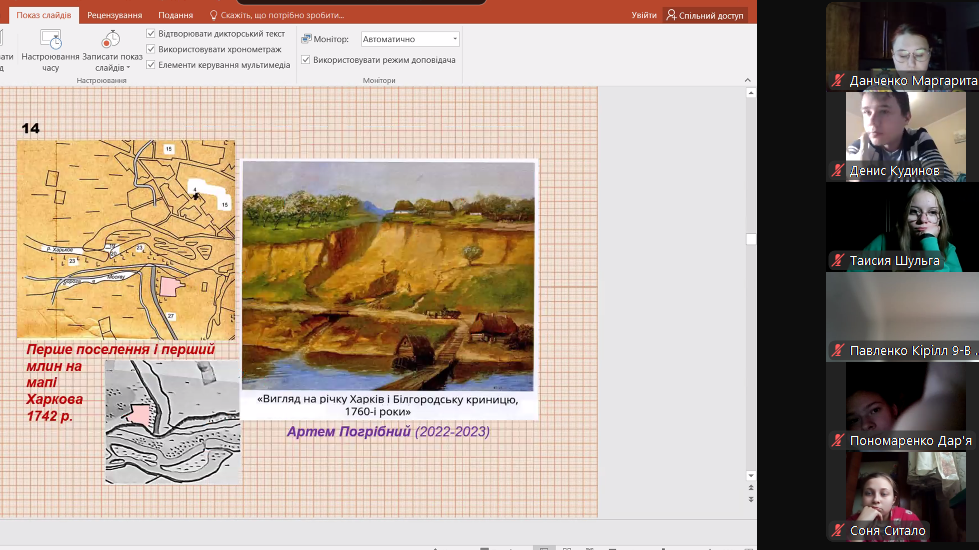Viewport: 979px width, 550px height.
Task: Click the Настроювання часу timing icon
Action: 51,39
